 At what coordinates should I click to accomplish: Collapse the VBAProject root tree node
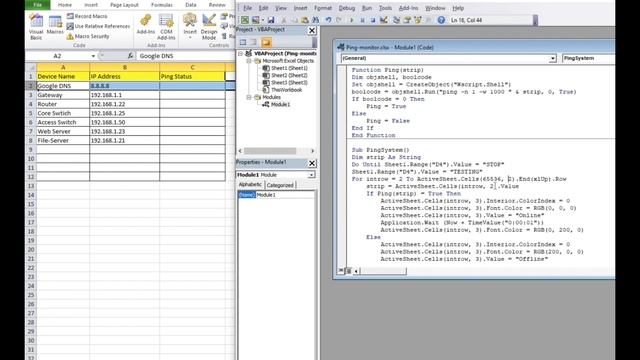[240, 53]
